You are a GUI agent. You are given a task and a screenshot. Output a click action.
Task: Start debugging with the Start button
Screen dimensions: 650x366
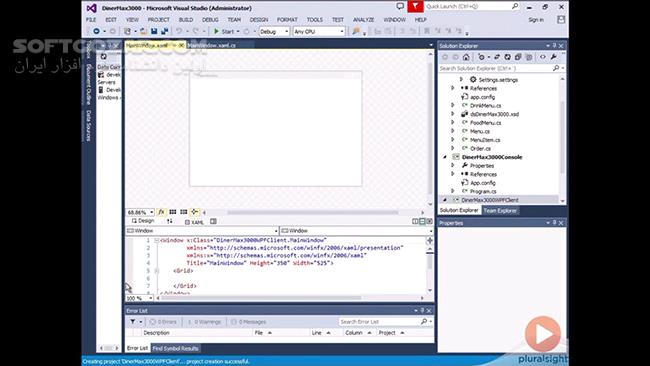click(x=223, y=31)
